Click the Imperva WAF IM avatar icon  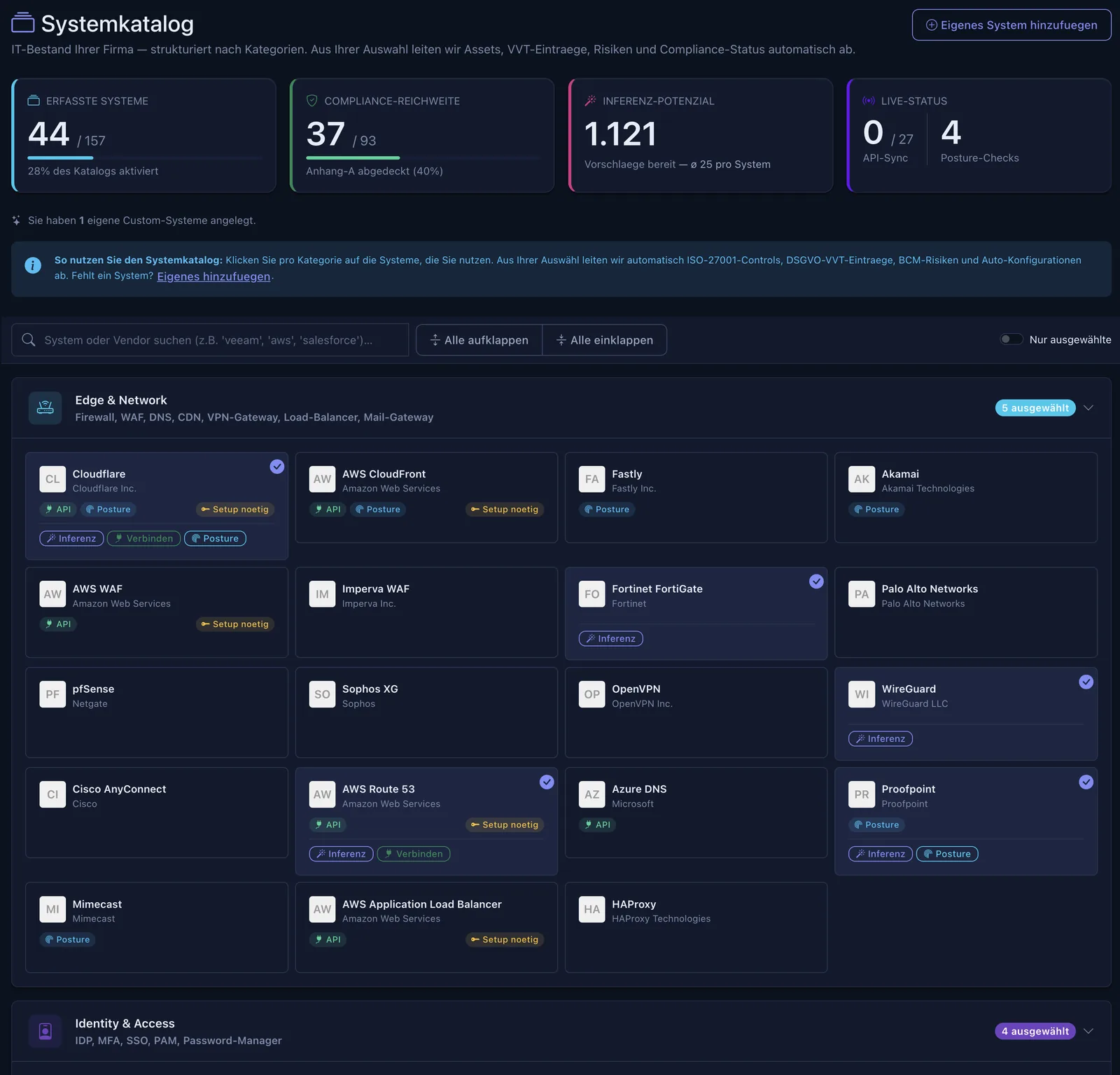(x=322, y=594)
